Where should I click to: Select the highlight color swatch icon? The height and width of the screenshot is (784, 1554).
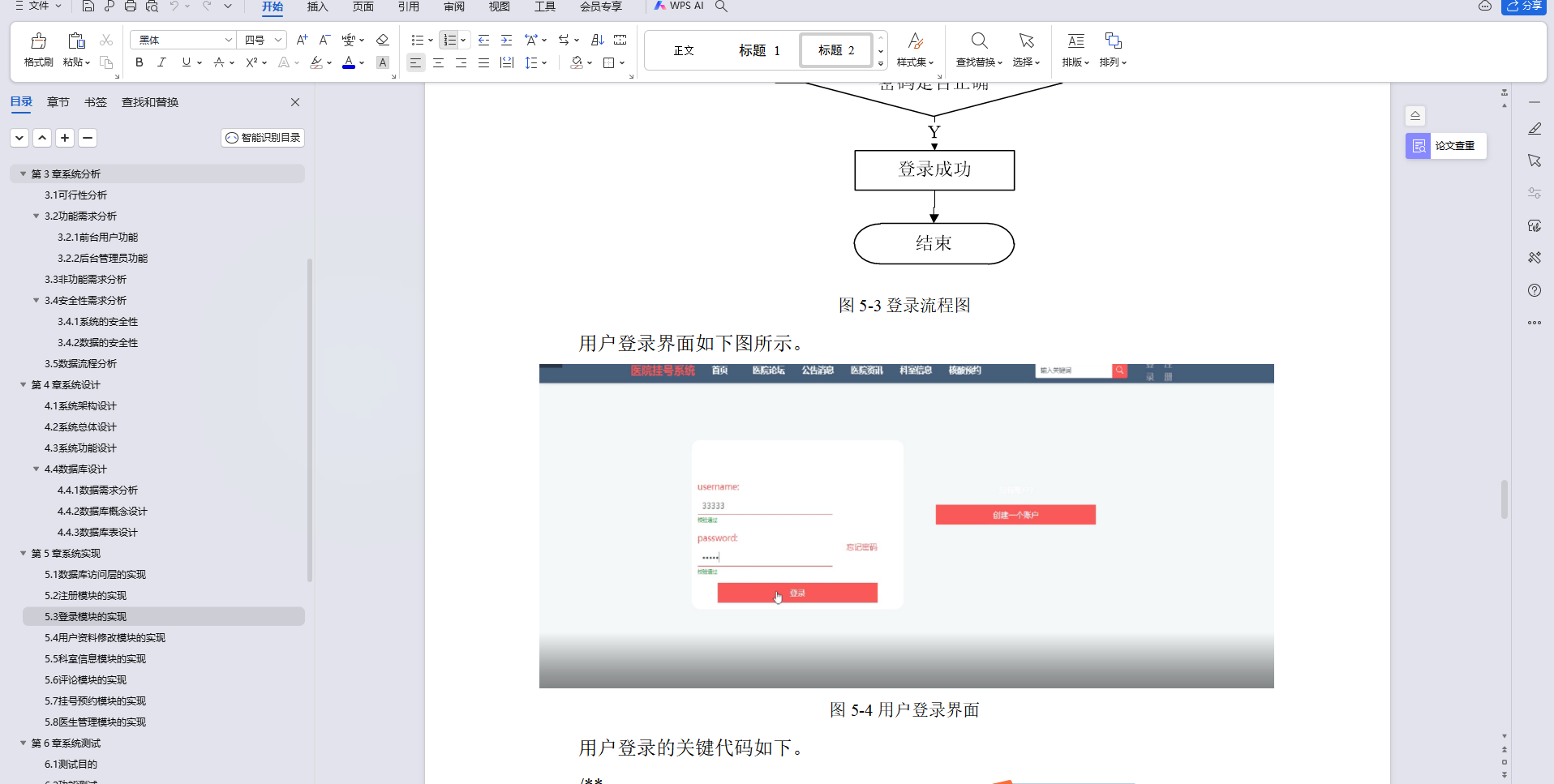tap(317, 62)
